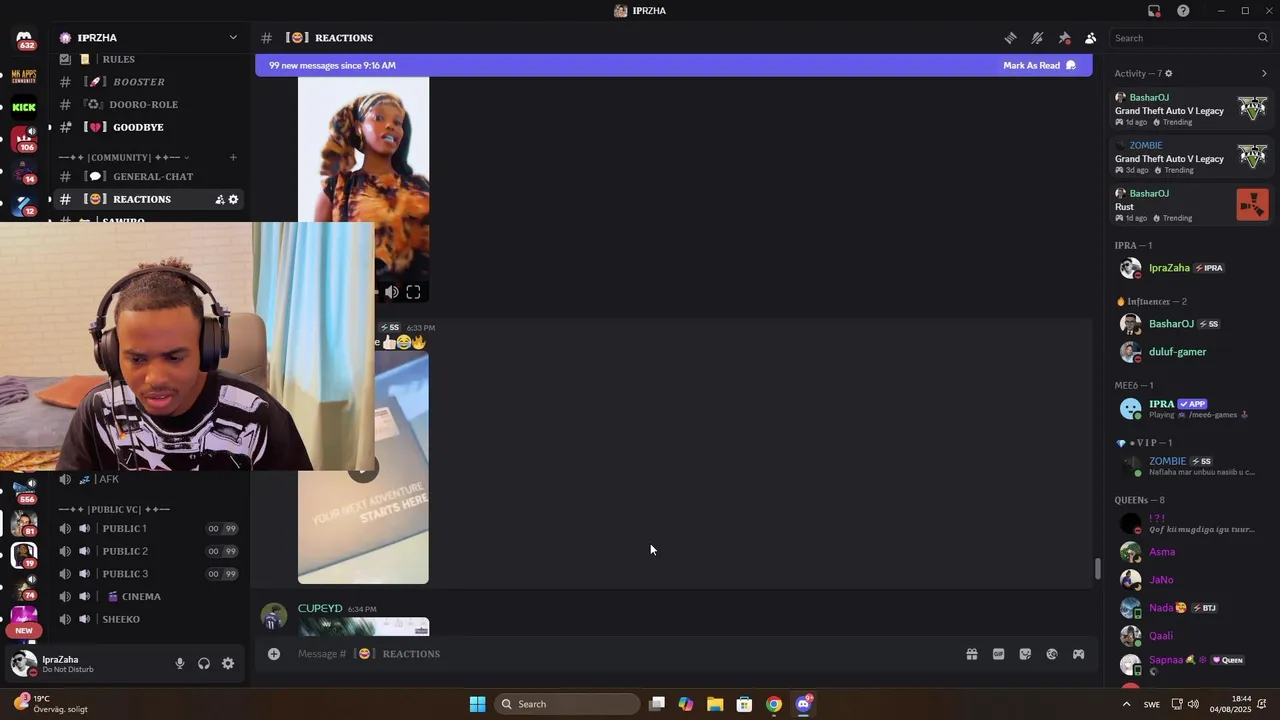Expand the Activity panel chevron

click(x=1264, y=73)
